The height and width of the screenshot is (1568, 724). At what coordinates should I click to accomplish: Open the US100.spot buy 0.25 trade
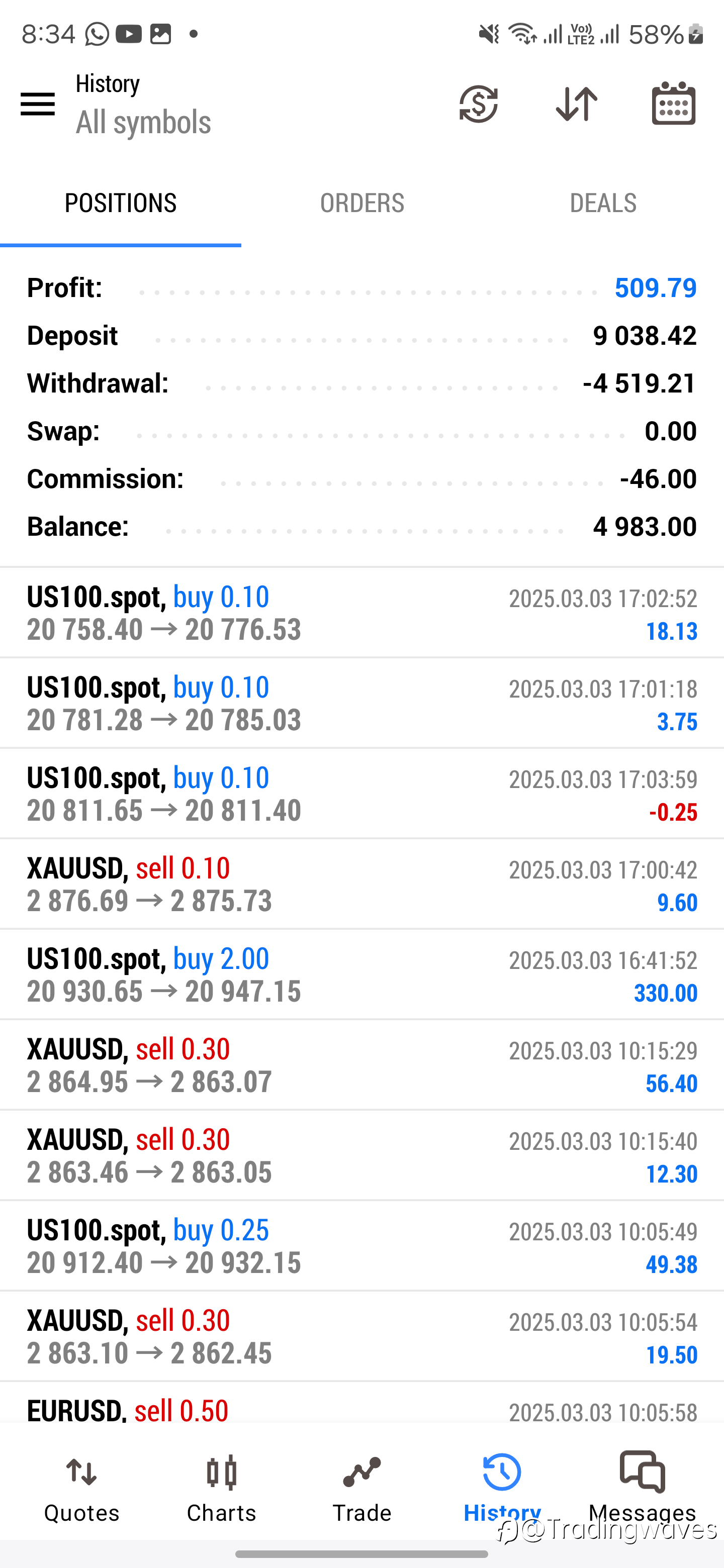point(361,1246)
